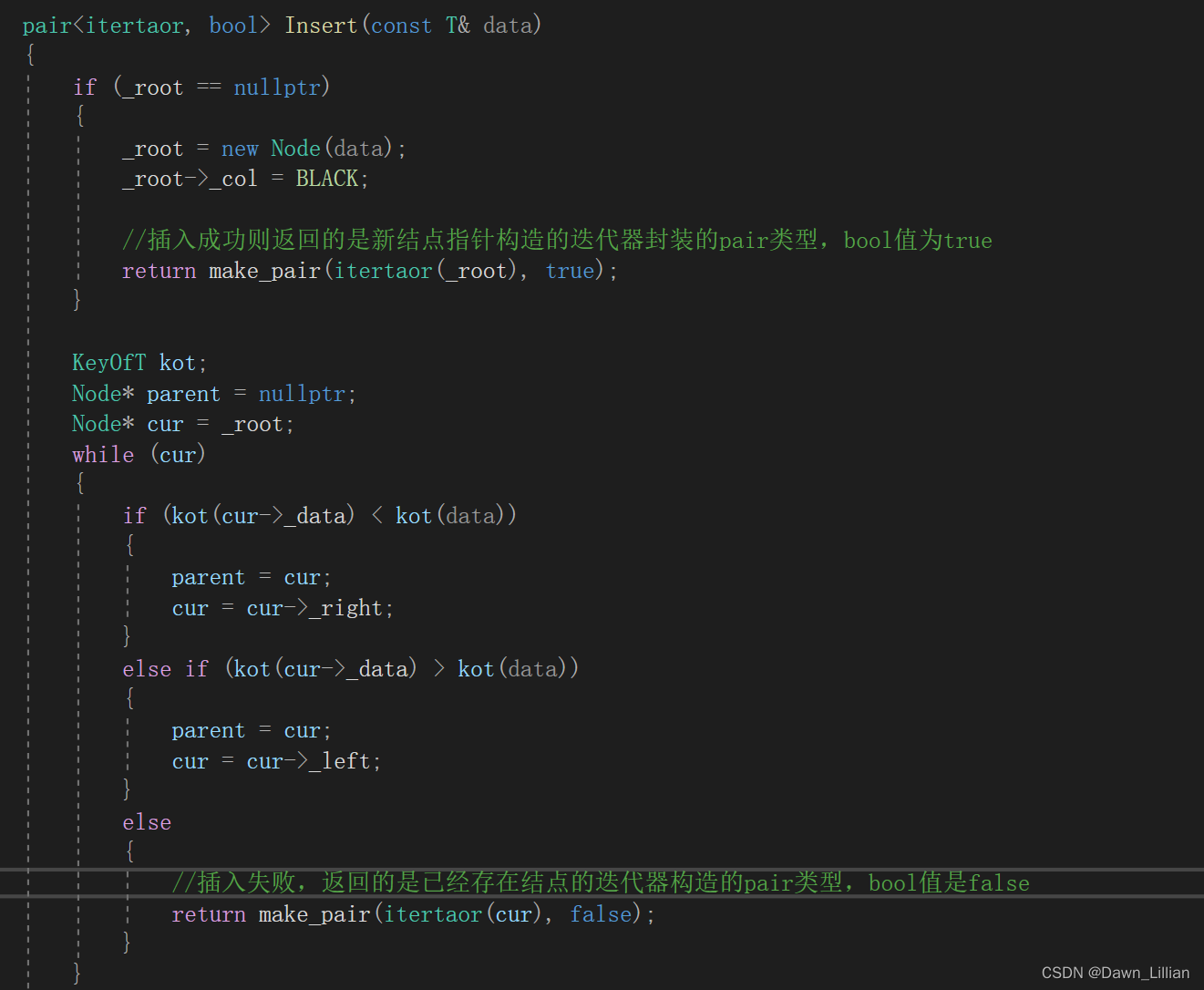Click 'parent = cur;' above 'cur->_right' line
Image resolution: width=1204 pixels, height=990 pixels.
[x=252, y=578]
